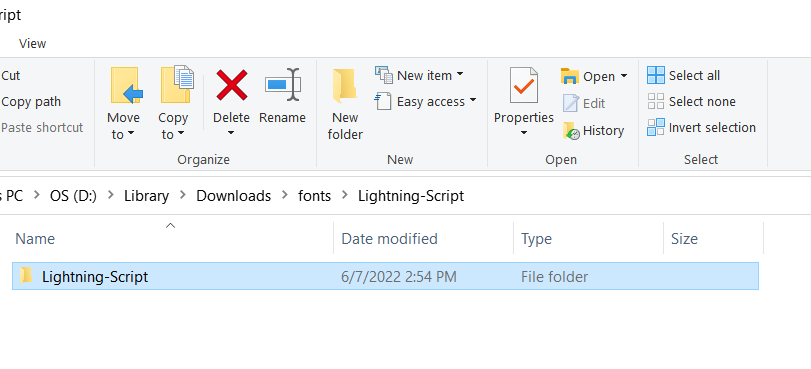
Task: Expand chevron after OS (D:) in breadcrumb
Action: [x=110, y=196]
